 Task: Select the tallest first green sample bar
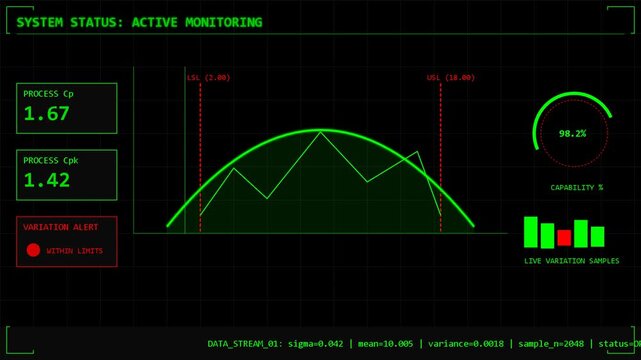531,232
